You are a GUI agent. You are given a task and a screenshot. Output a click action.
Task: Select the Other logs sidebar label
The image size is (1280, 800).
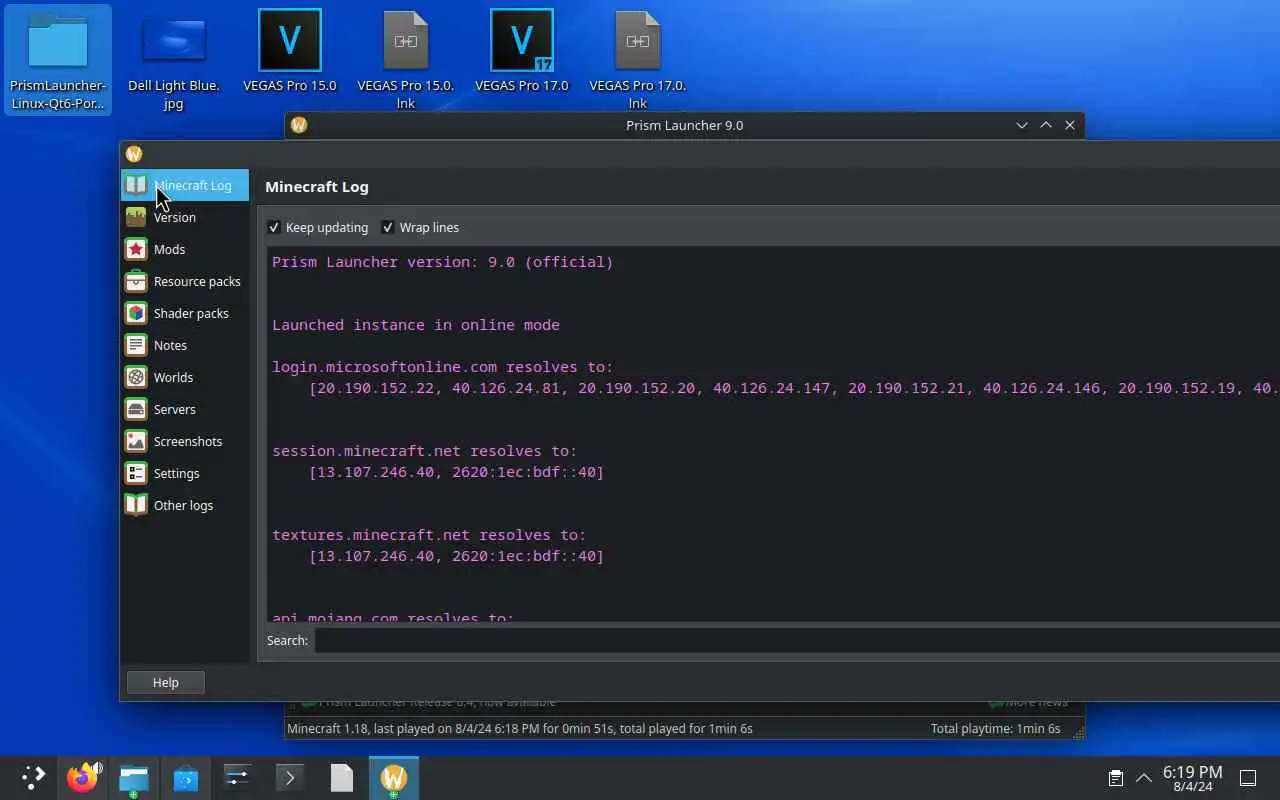[183, 505]
